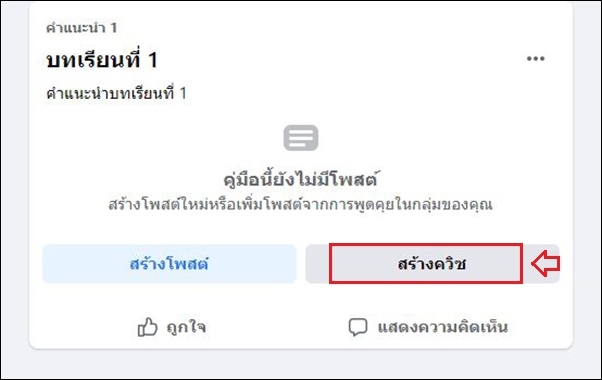Screen dimensions: 602x380
Task: Click the gray page background below the card
Action: click(x=301, y=364)
